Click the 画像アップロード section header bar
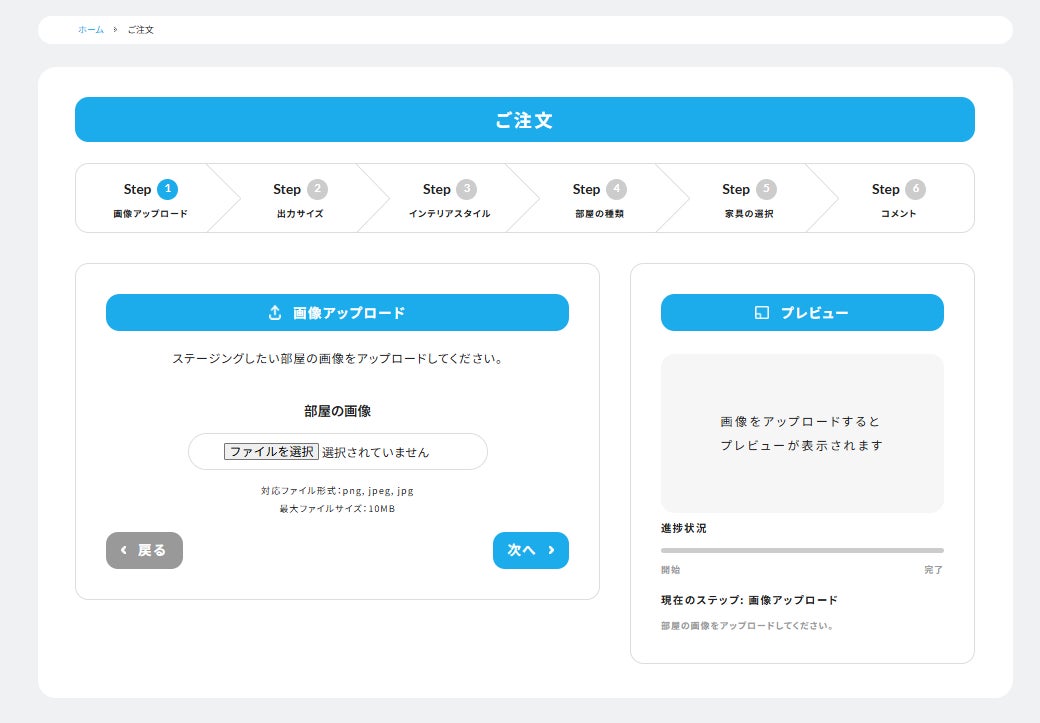Image resolution: width=1040 pixels, height=723 pixels. click(338, 312)
